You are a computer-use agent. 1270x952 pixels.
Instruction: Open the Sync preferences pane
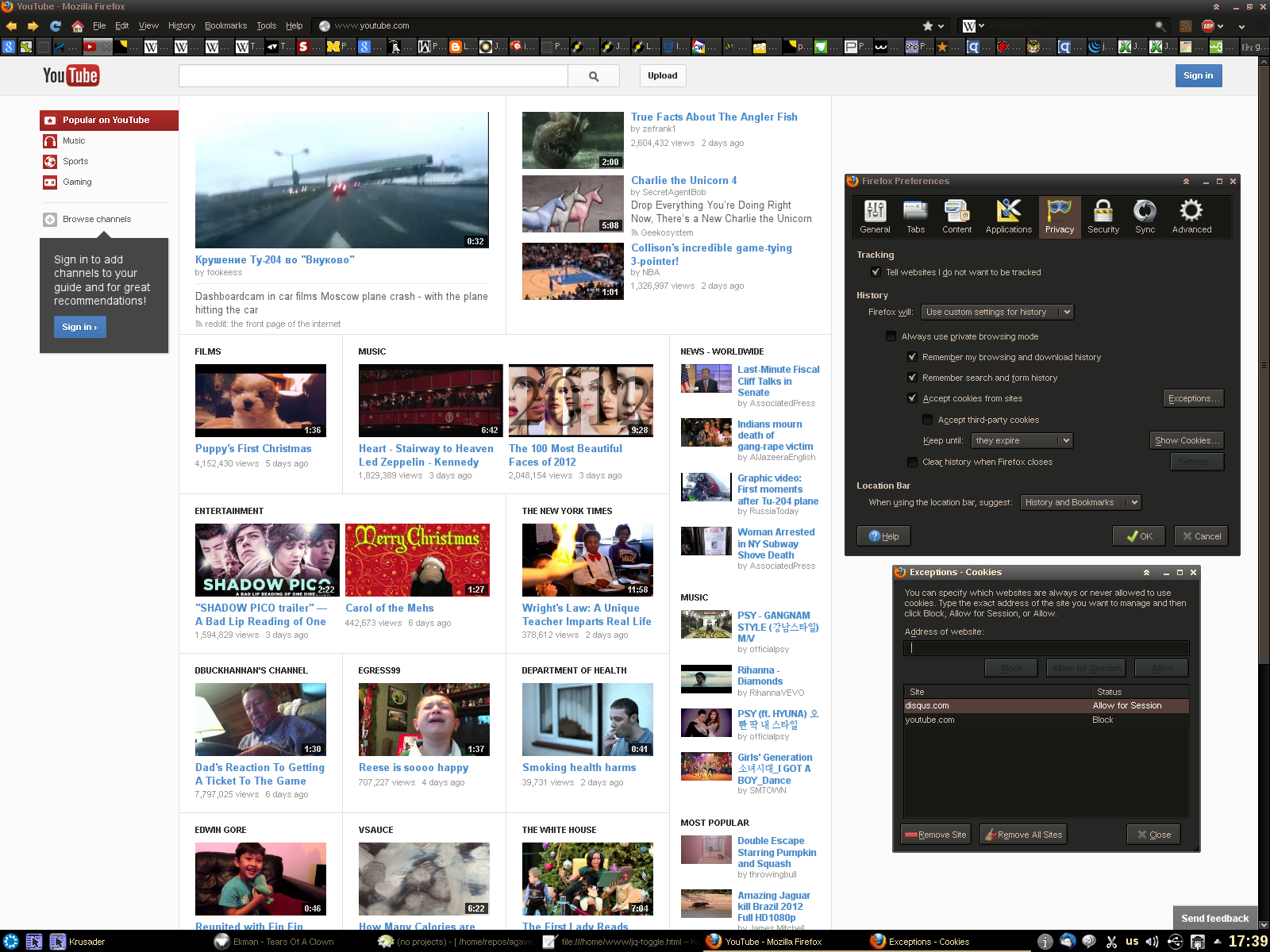1145,217
